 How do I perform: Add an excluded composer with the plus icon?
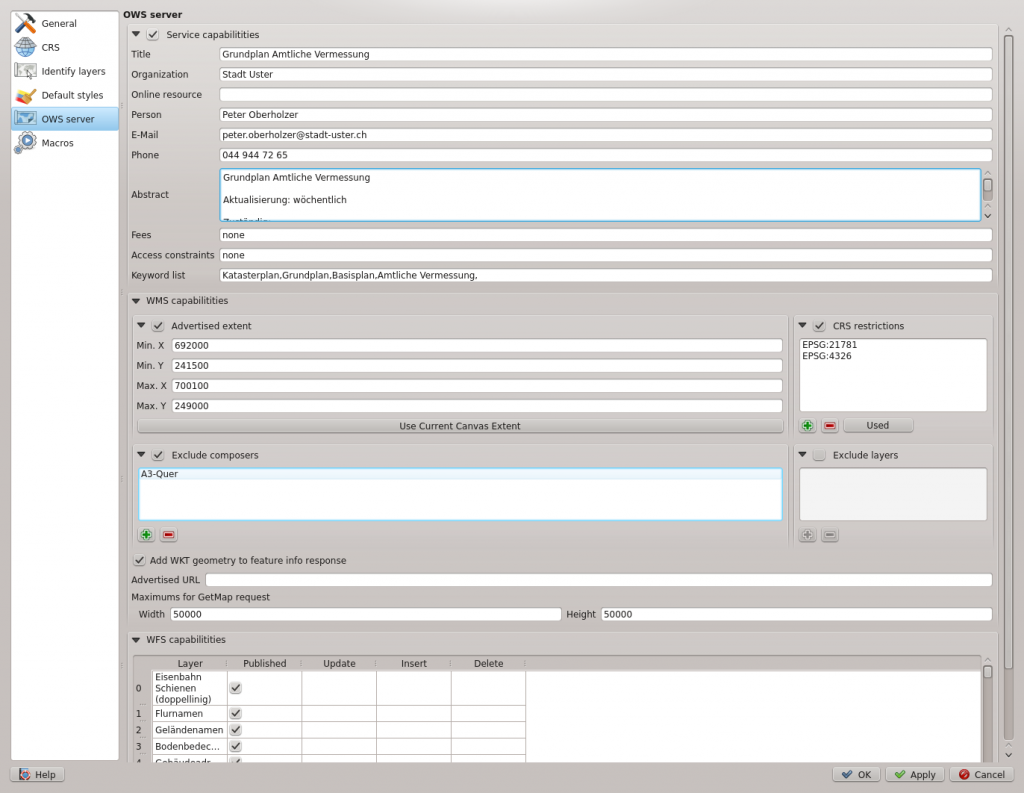145,534
